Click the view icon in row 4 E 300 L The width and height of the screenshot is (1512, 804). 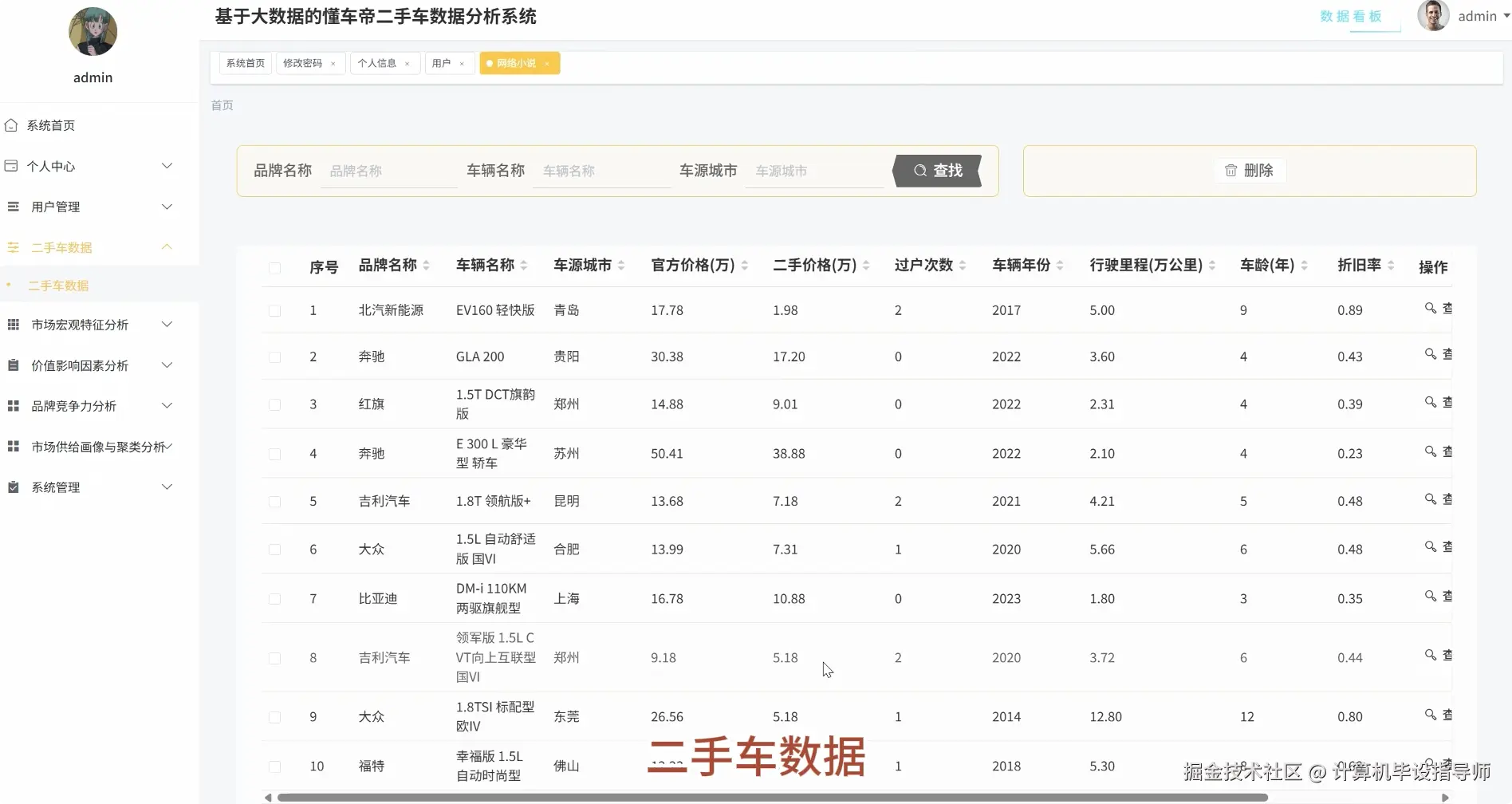click(x=1431, y=451)
